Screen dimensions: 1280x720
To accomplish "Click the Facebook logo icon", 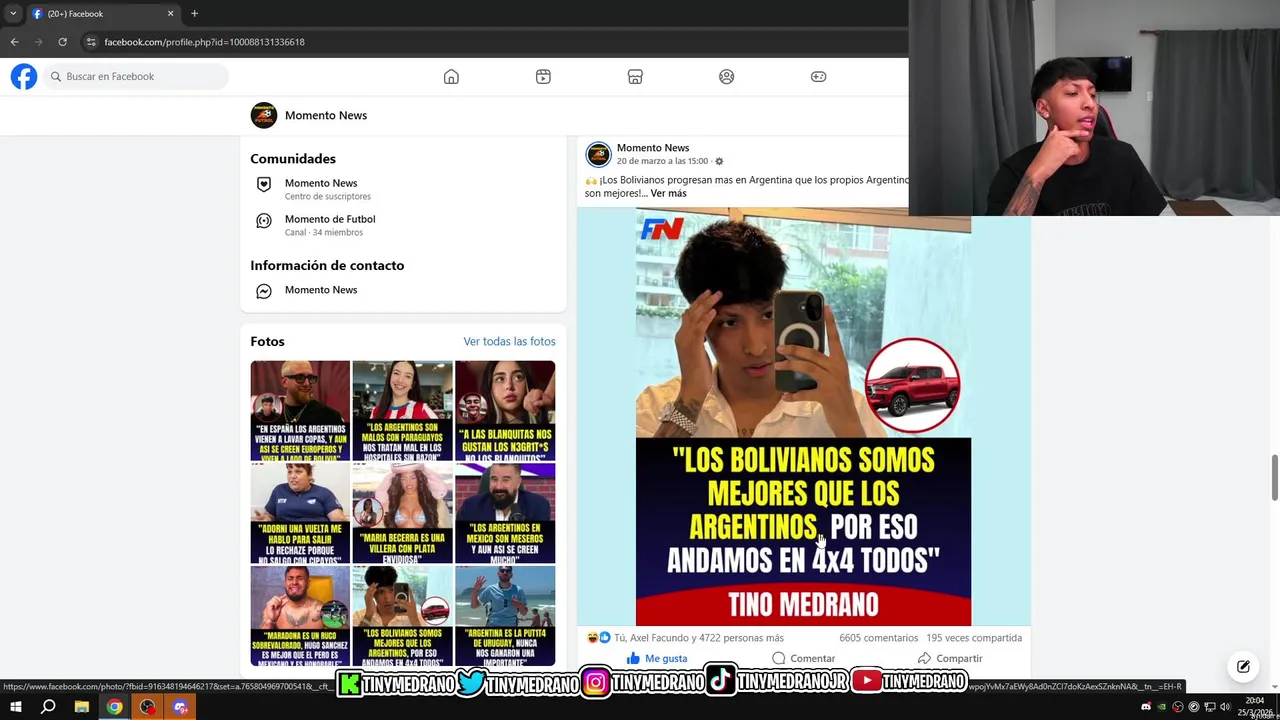I will [24, 77].
